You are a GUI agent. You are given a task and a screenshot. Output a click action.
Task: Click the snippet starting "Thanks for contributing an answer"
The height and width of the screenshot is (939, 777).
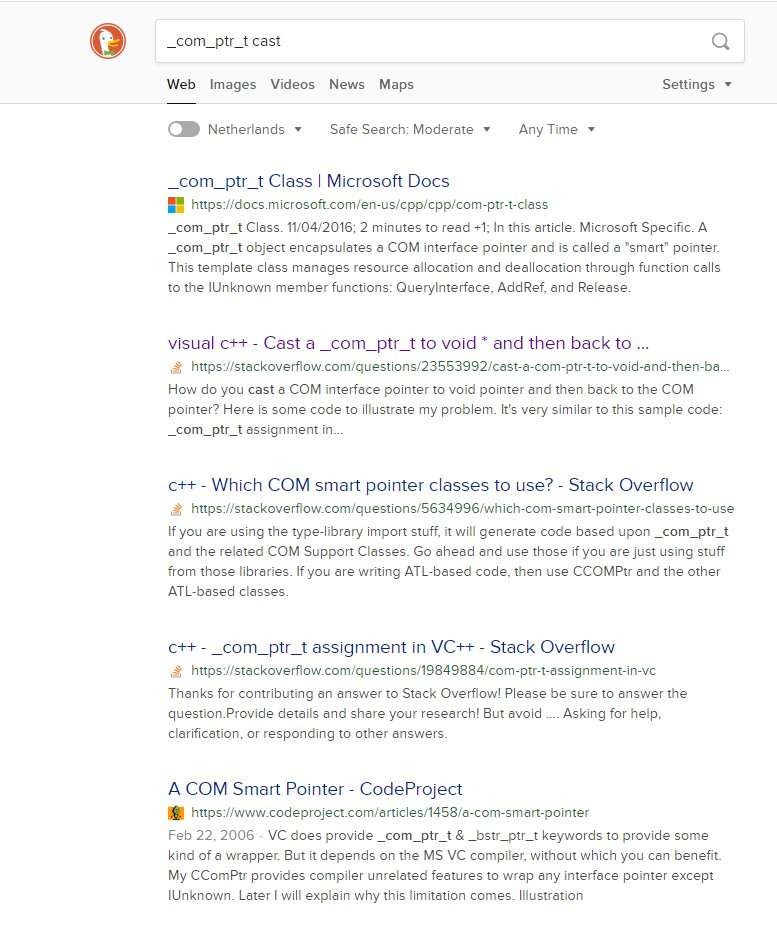pos(428,714)
